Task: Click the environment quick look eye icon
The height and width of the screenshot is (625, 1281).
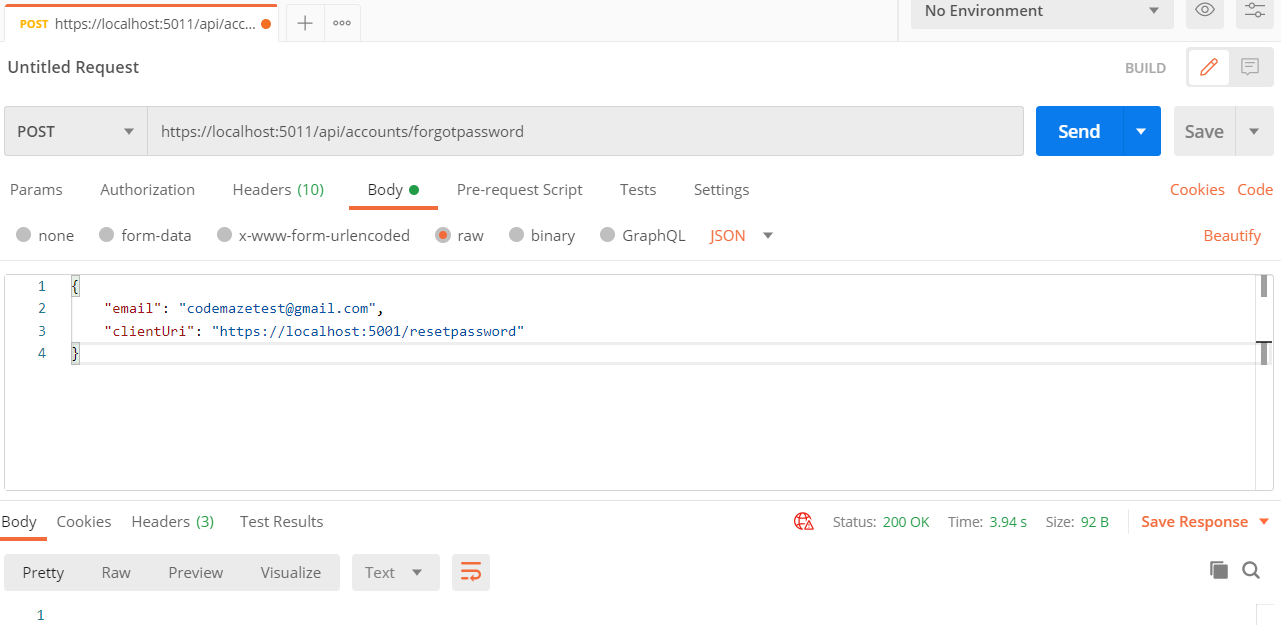Action: point(1205,11)
